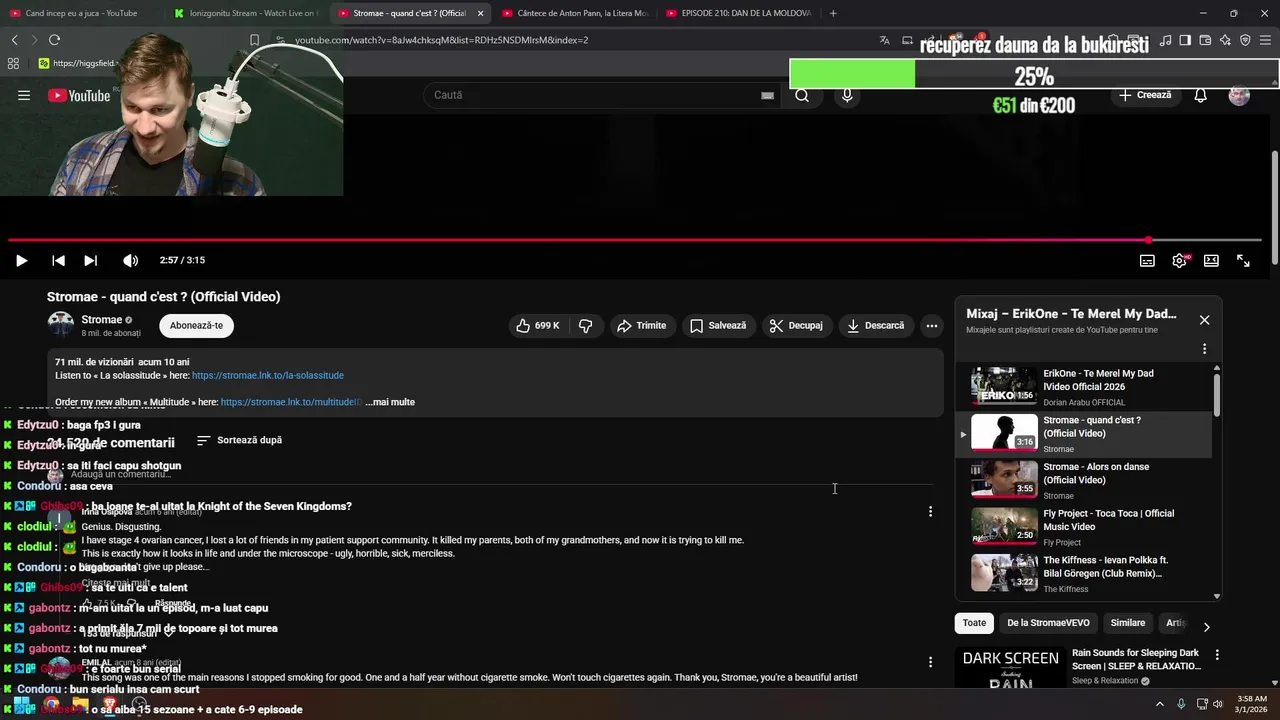This screenshot has width=1280, height=720.
Task: Open options for Inna Osipova comment
Action: coord(930,511)
